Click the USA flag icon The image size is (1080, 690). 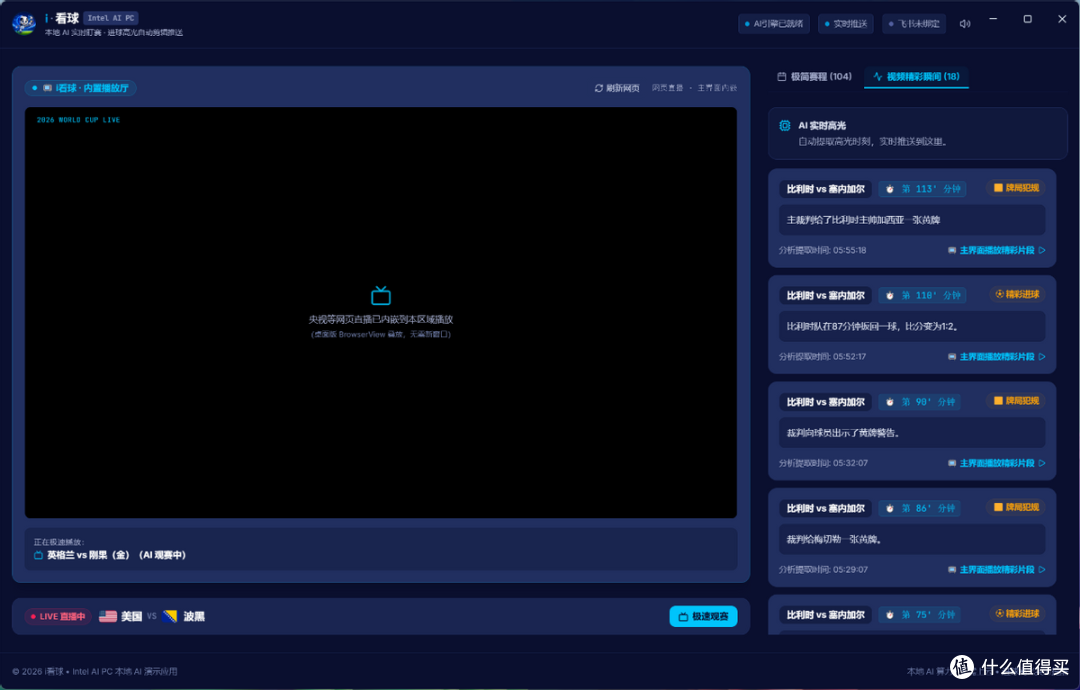pos(108,616)
